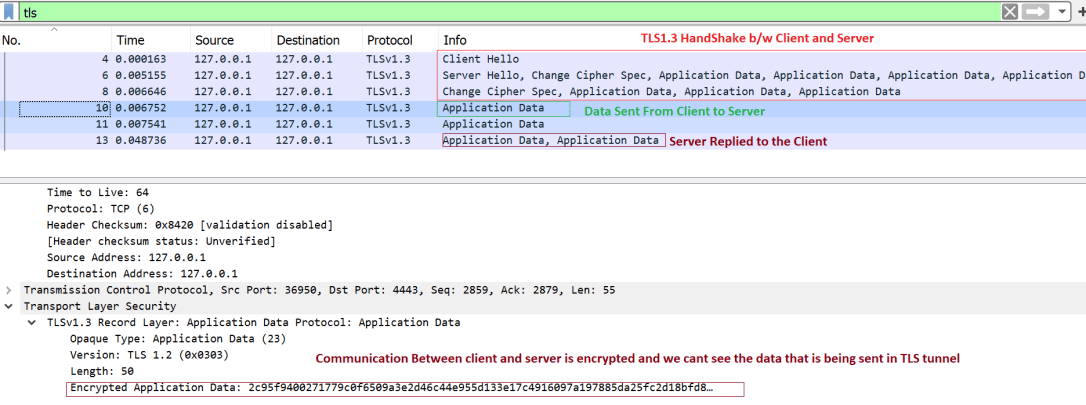The width and height of the screenshot is (1086, 405).
Task: Click into the tls filter input field
Action: pos(509,12)
